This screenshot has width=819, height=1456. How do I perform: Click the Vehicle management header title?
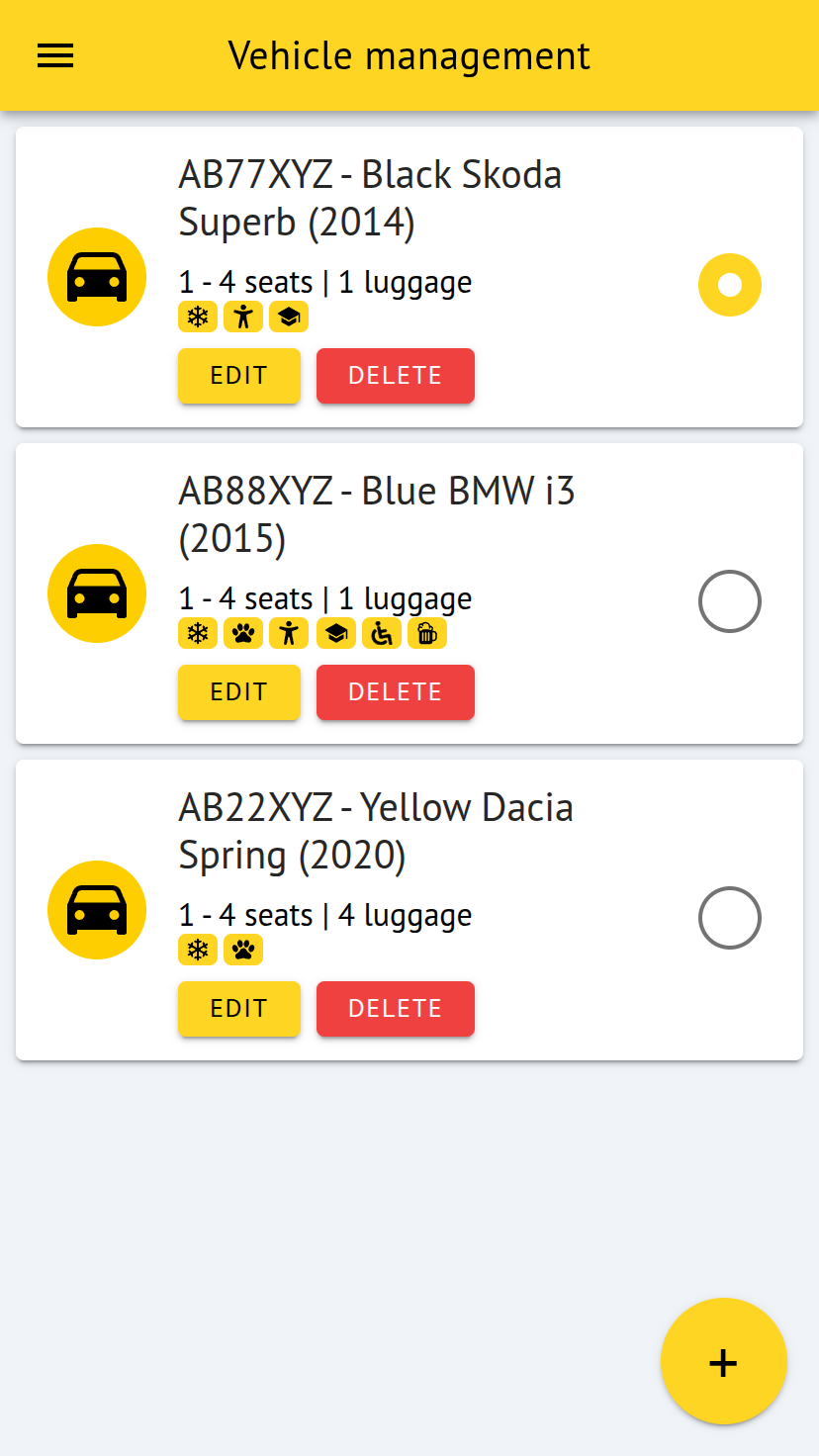409,55
